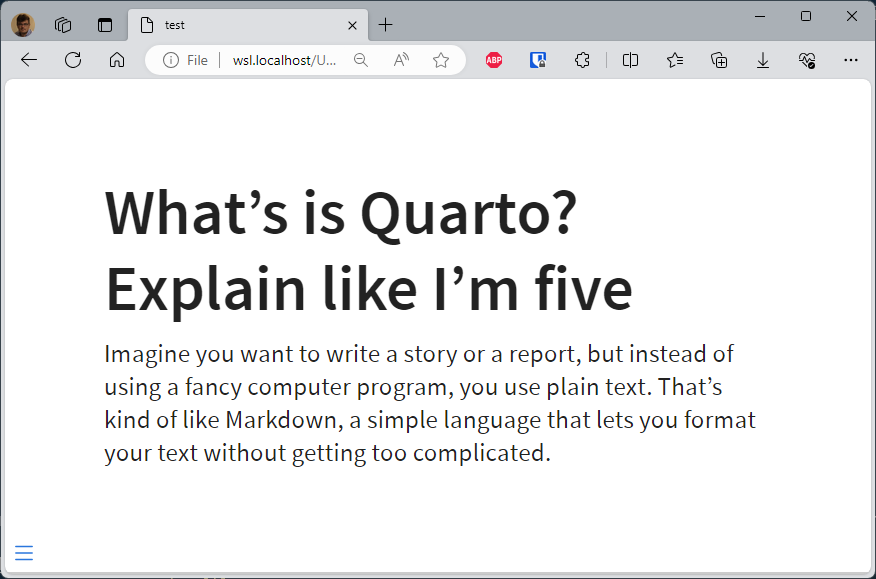Open the zoom out magnifier in address bar
The image size is (876, 579).
point(361,60)
